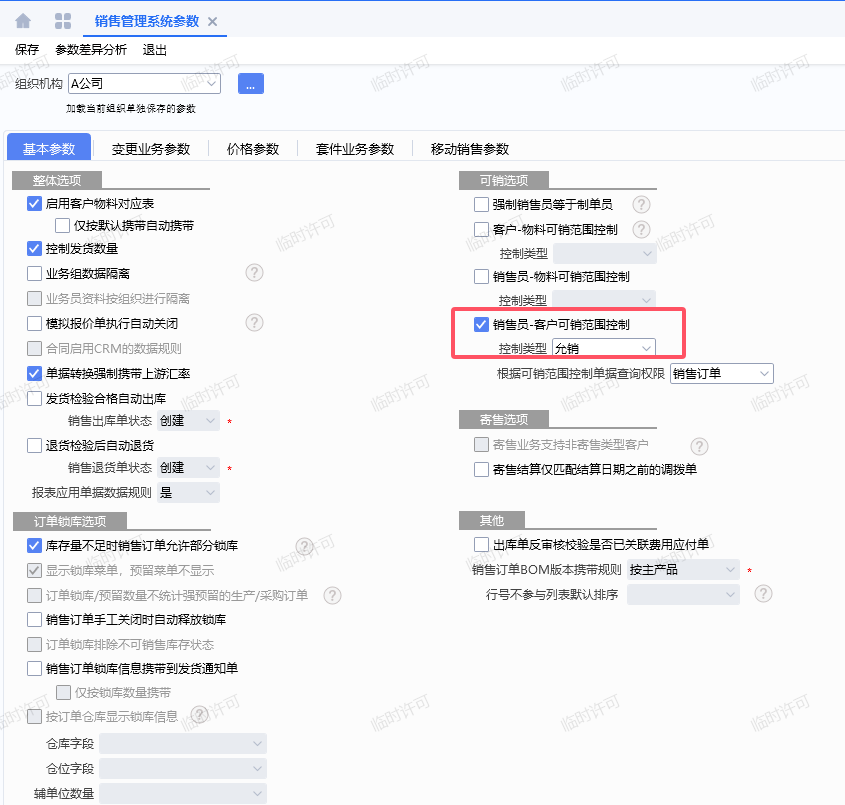
Task: Click the 参数差异分析 button
Action: pyautogui.click(x=91, y=49)
